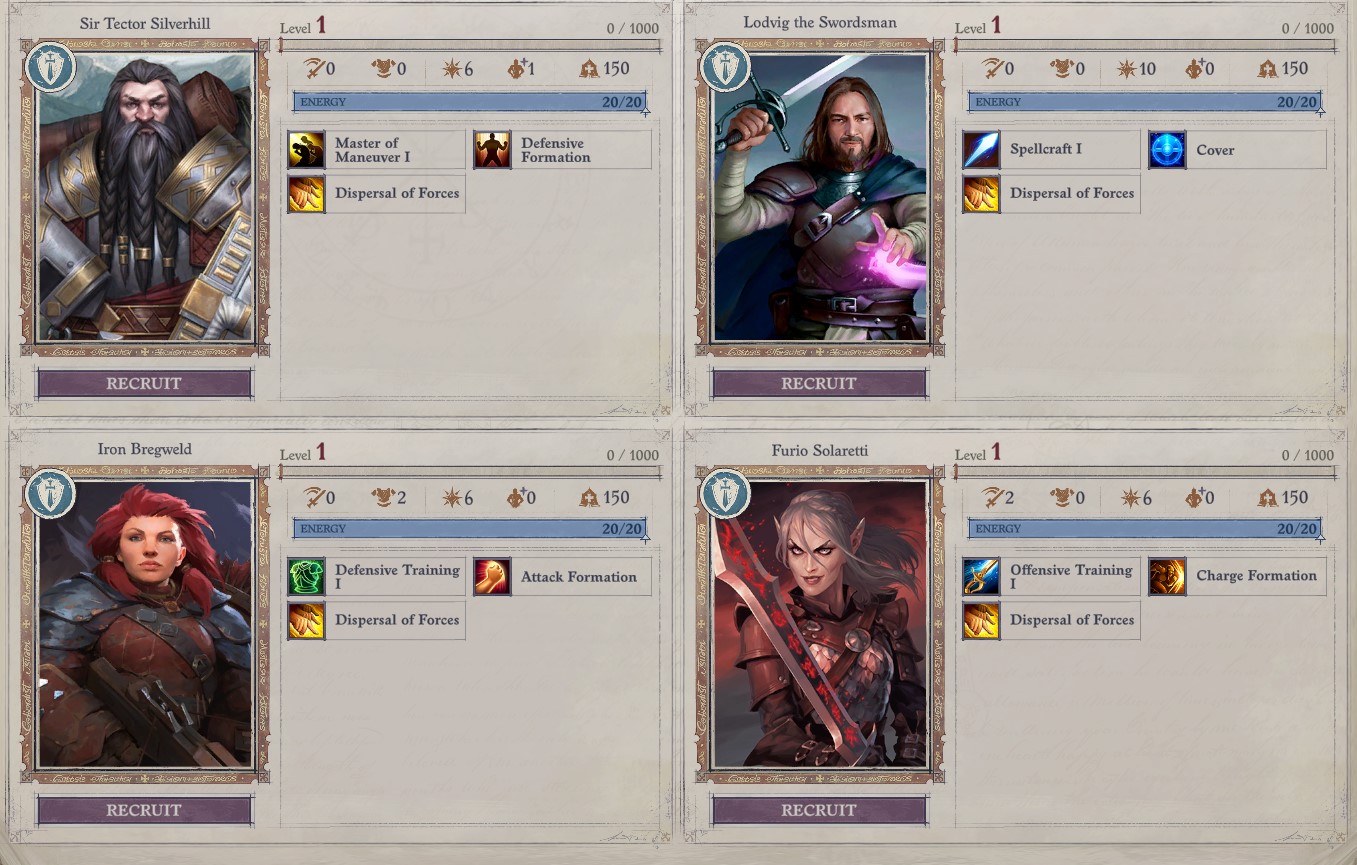This screenshot has height=865, width=1357.
Task: Recruit Furio Solaretti
Action: click(819, 811)
